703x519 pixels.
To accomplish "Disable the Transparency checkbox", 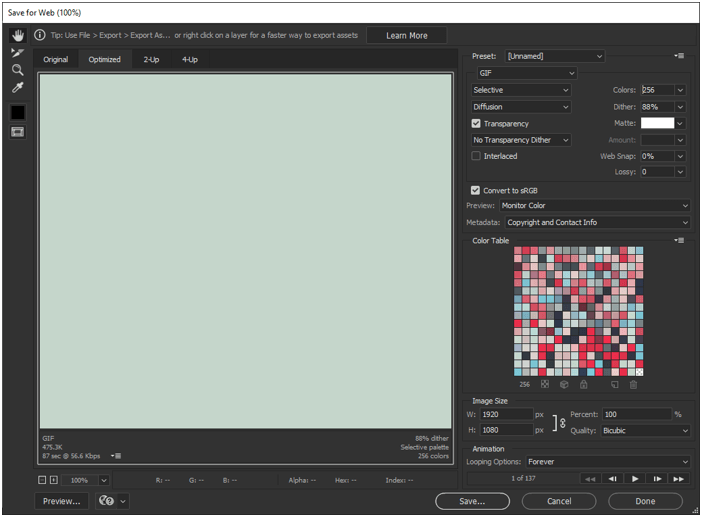I will click(476, 124).
